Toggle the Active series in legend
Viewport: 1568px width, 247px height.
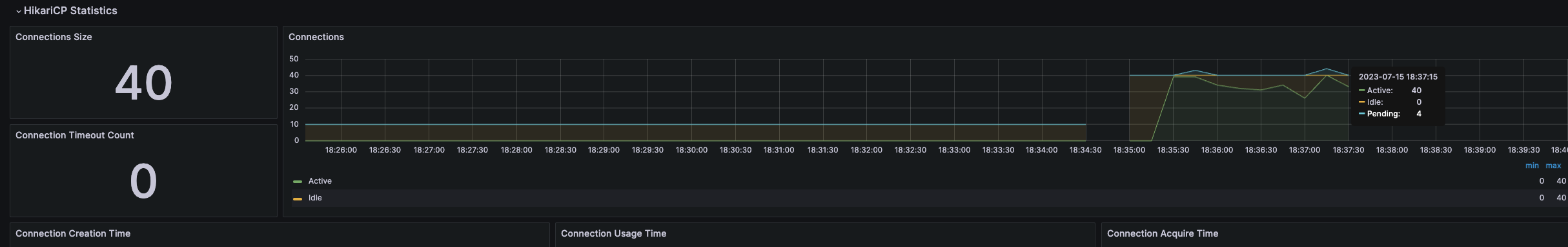tap(320, 181)
